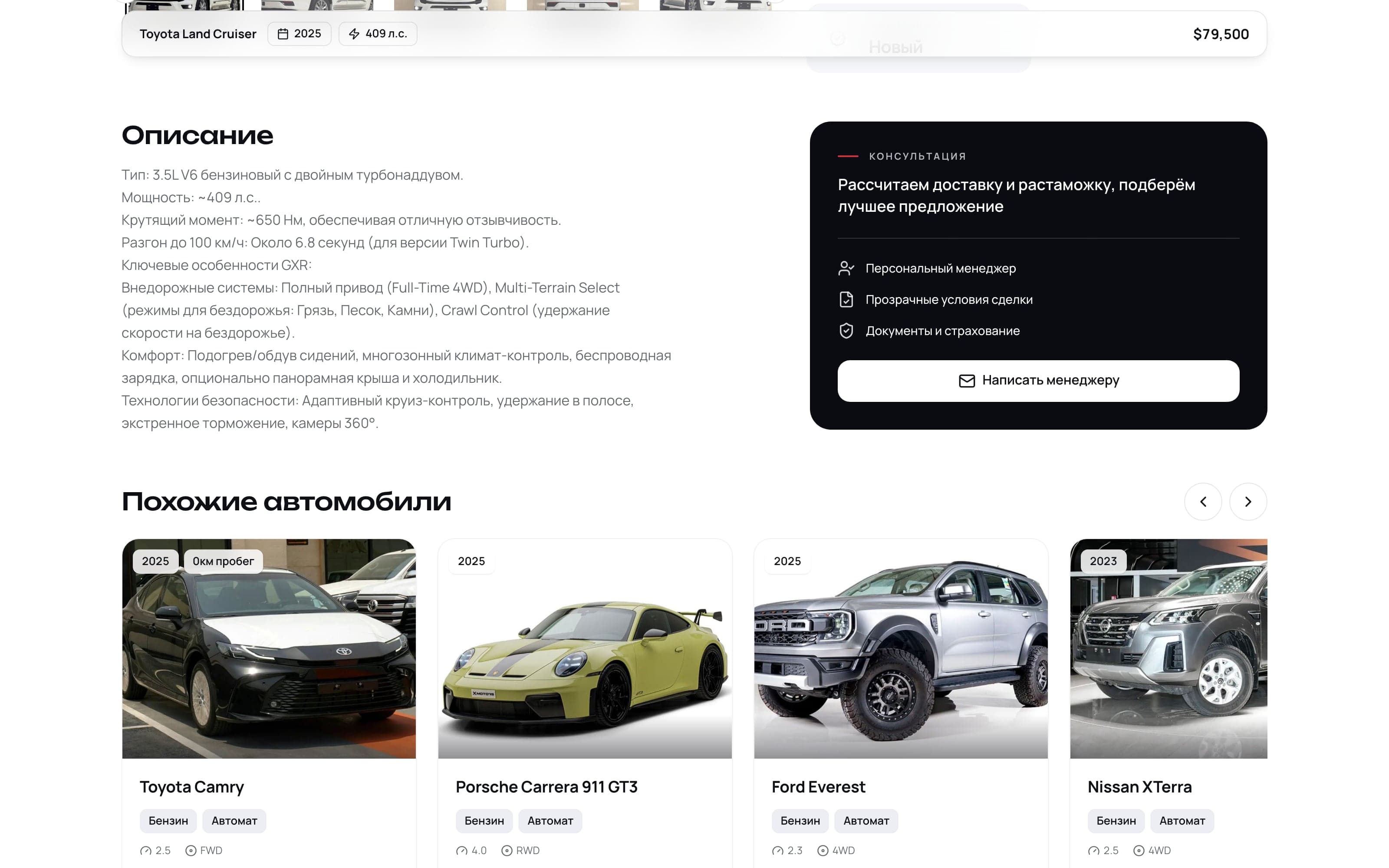This screenshot has height=868, width=1389.
Task: Click drivetrain icon next to FWD
Action: click(191, 851)
